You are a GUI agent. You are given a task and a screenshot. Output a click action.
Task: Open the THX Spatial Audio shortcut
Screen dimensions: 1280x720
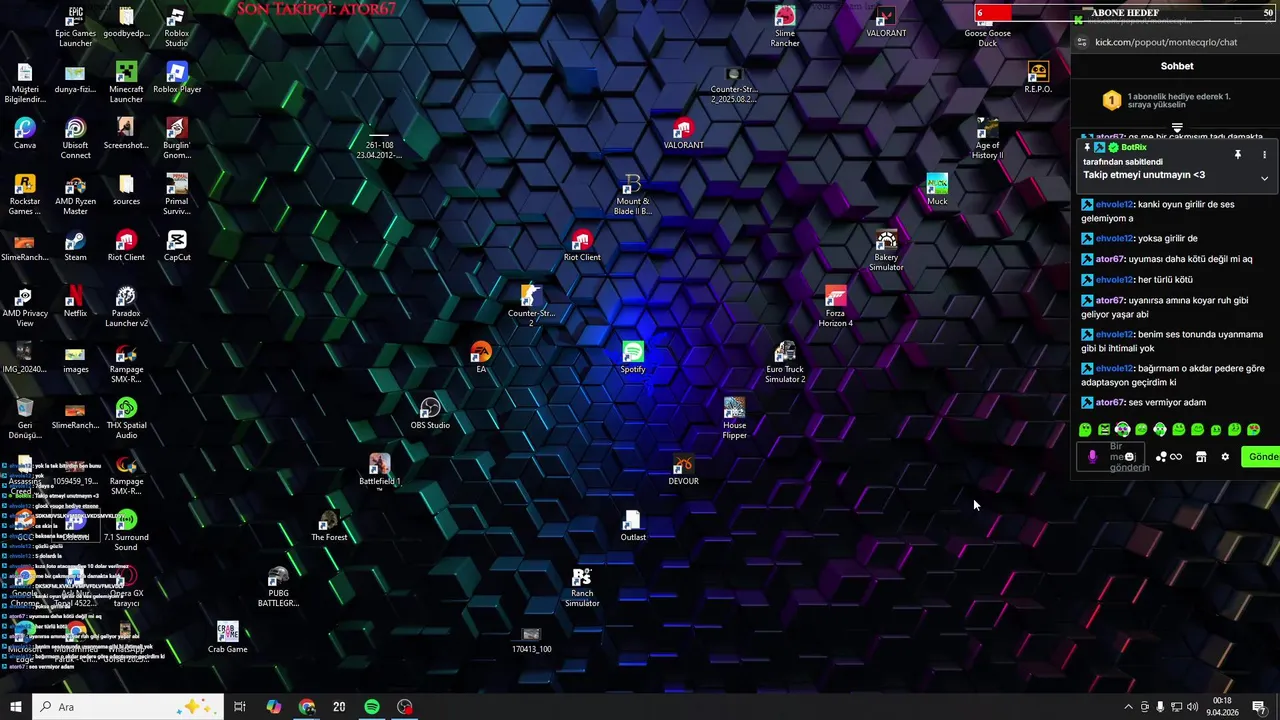point(126,418)
